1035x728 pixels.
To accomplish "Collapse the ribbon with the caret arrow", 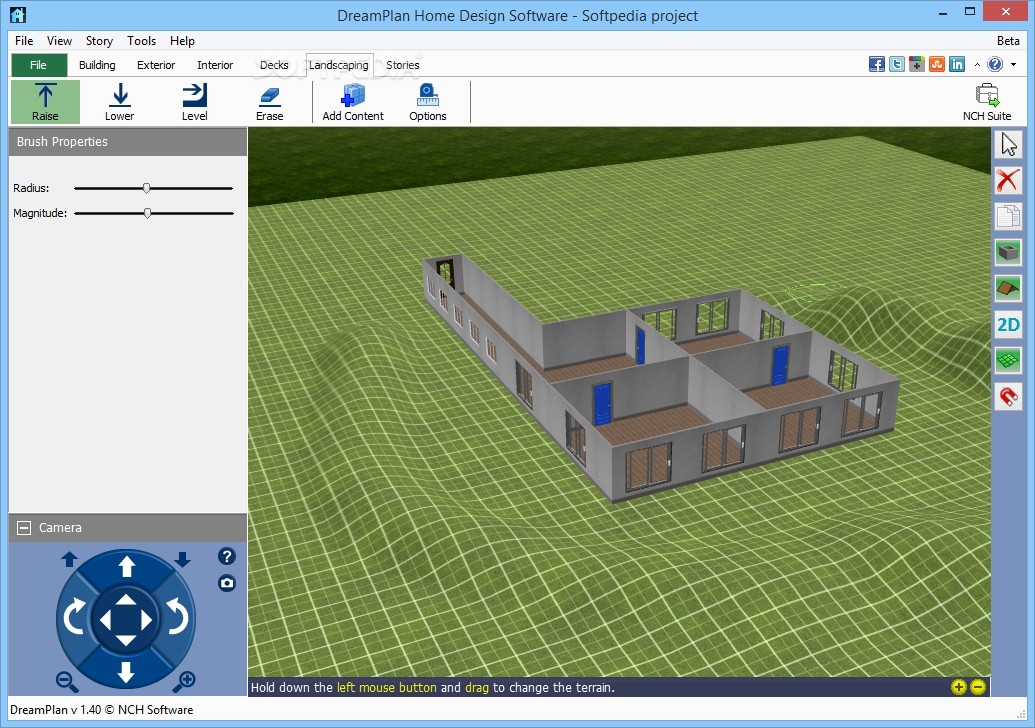I will click(977, 65).
